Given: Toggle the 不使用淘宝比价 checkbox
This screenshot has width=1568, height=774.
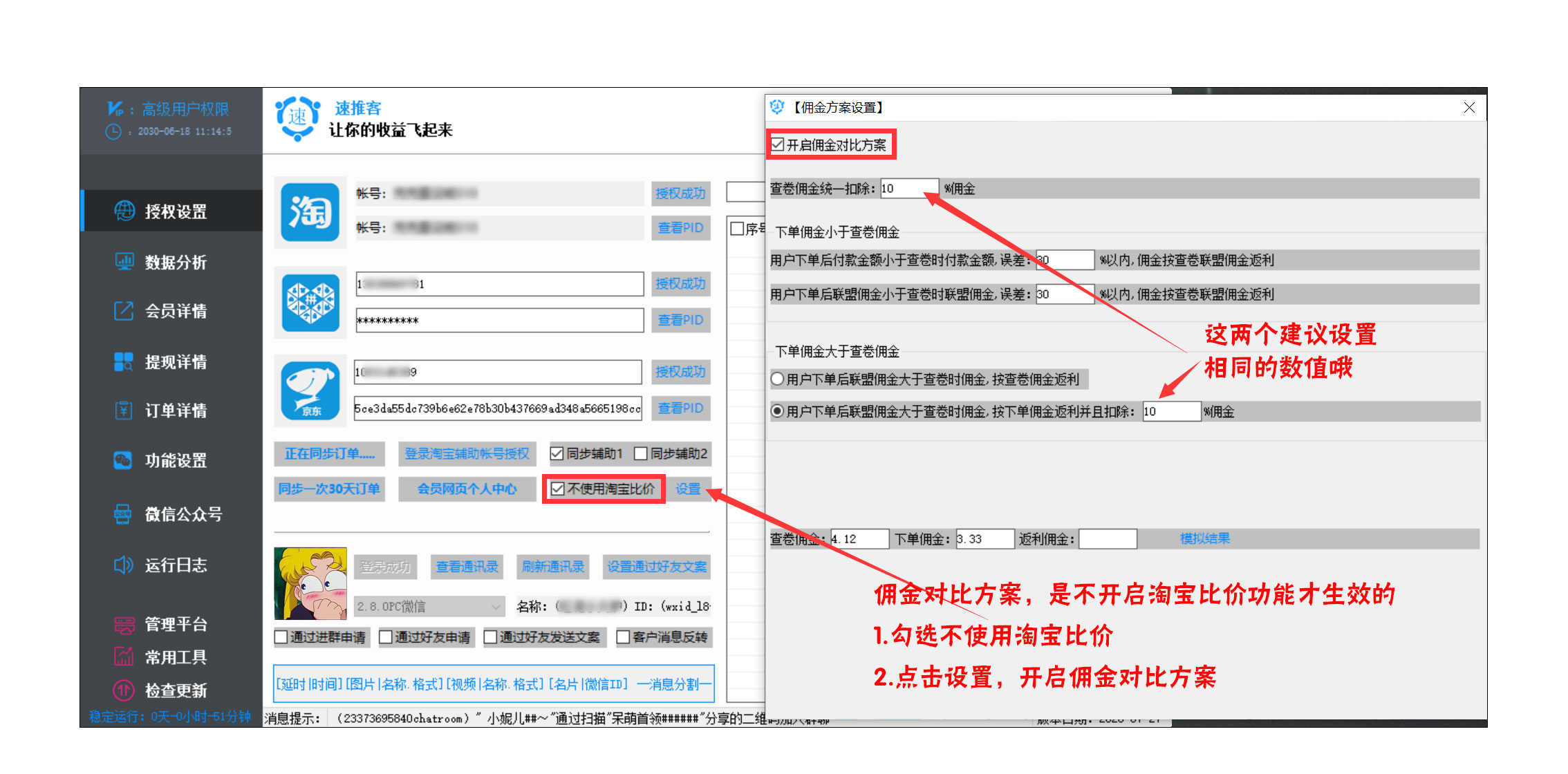Looking at the screenshot, I should click(558, 489).
